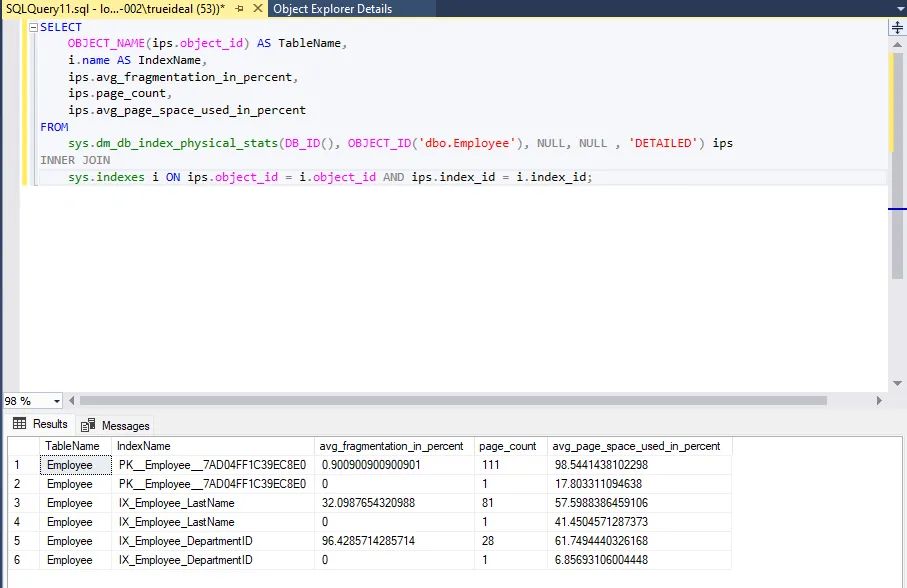Pin the SQLQuery11.sql tab
This screenshot has width=907, height=588.
coord(239,9)
